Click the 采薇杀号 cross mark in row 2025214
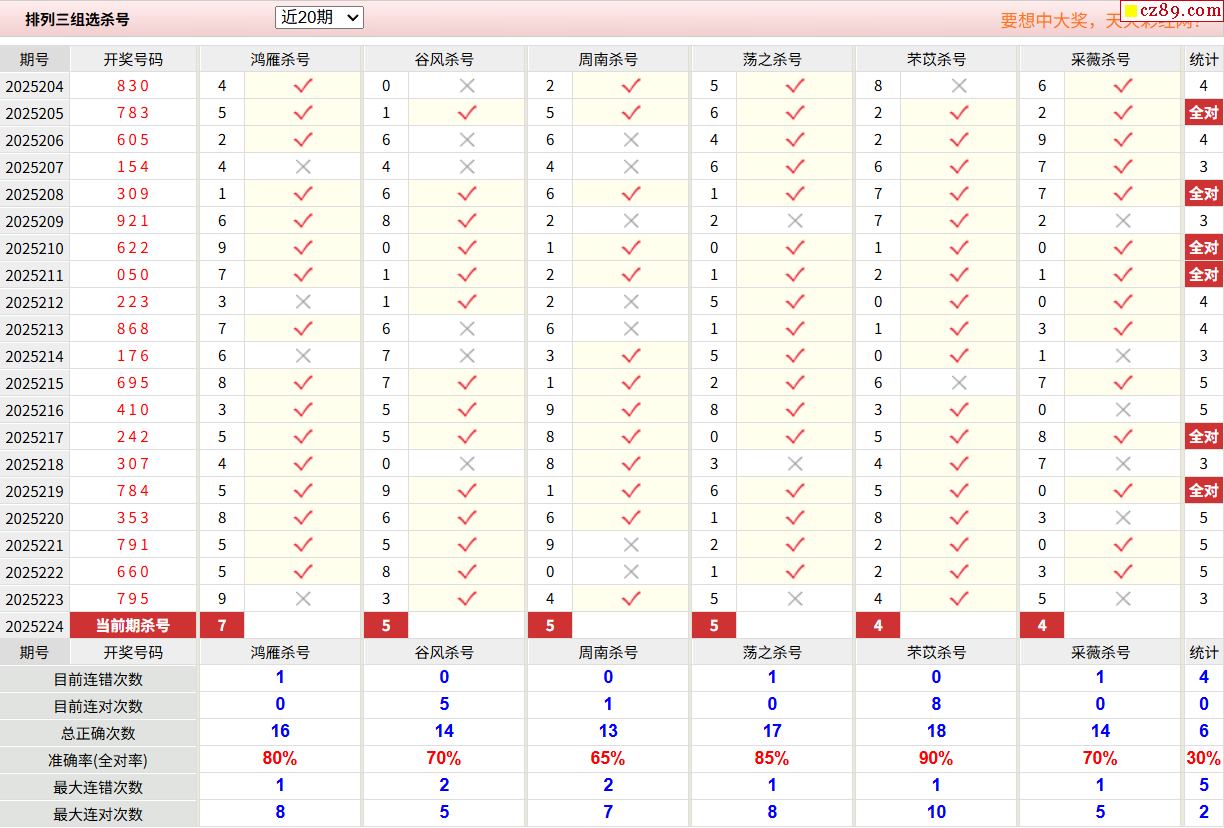This screenshot has height=828, width=1224. (x=1123, y=356)
